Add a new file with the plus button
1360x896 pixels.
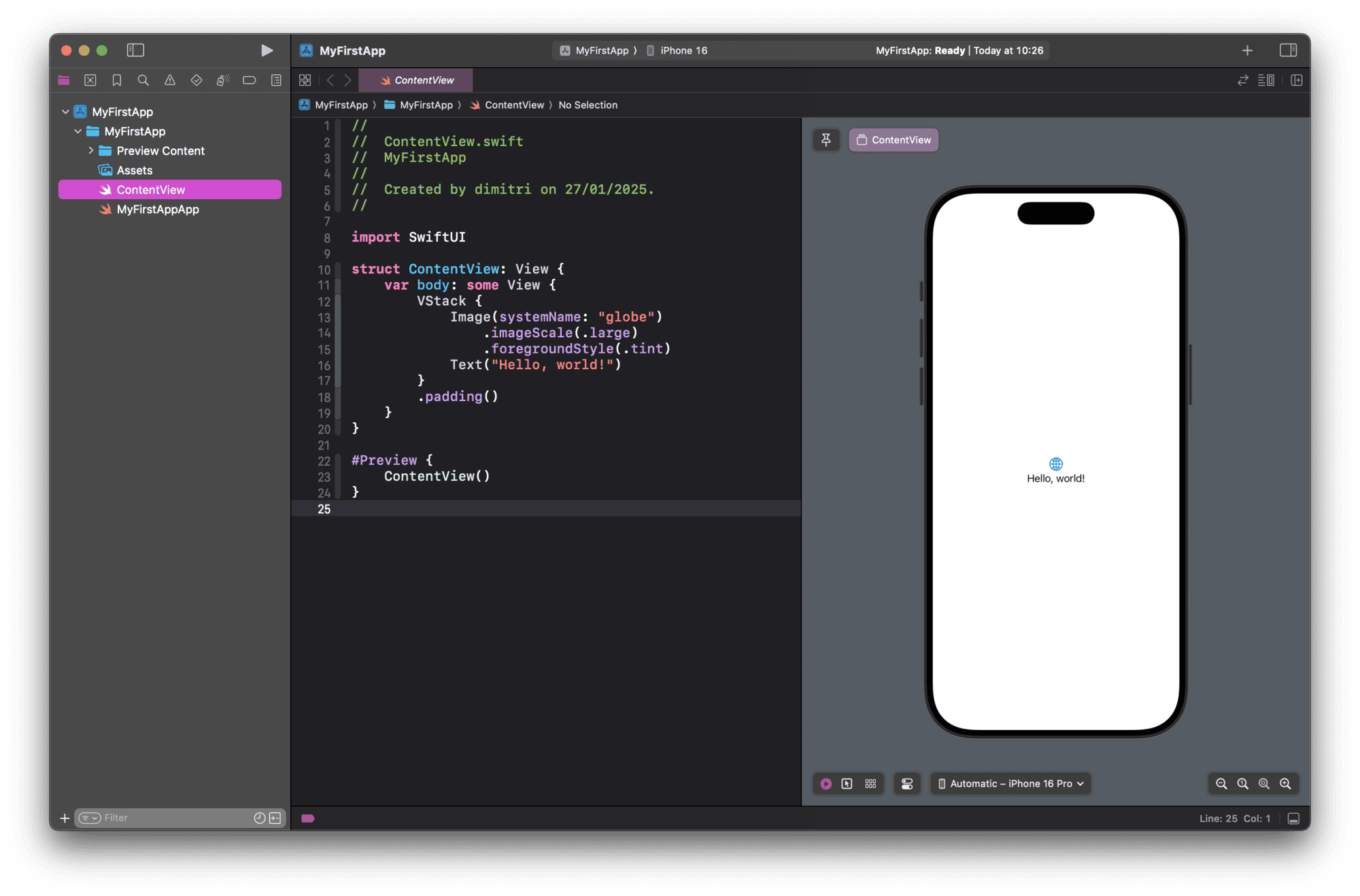[65, 818]
